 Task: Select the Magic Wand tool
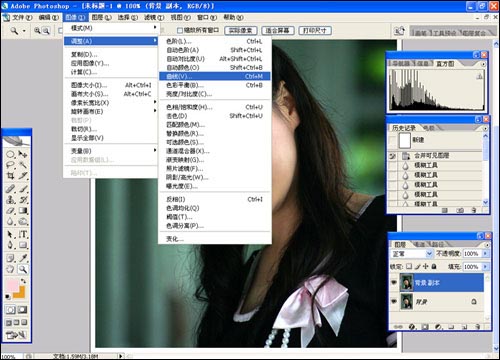click(23, 165)
